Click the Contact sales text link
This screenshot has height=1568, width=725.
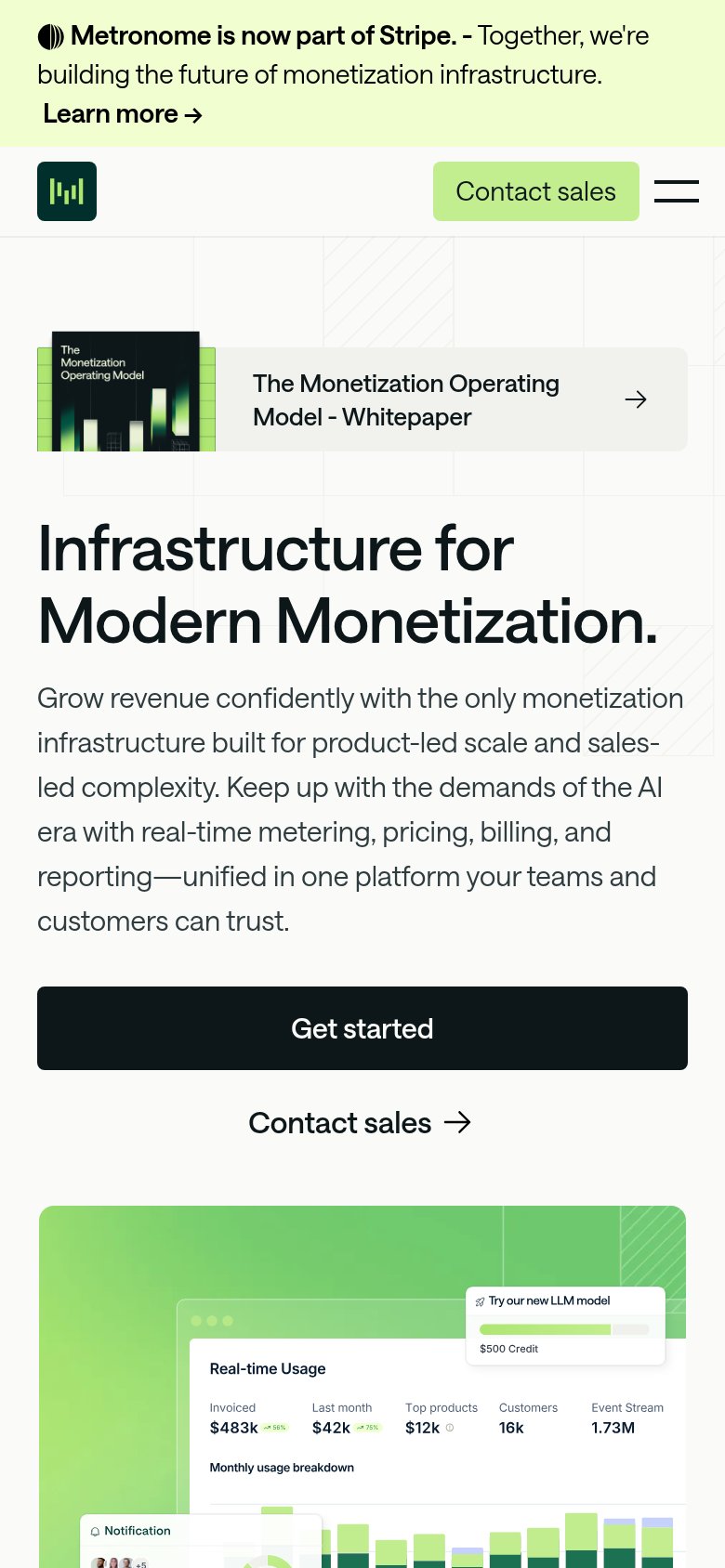point(340,1122)
